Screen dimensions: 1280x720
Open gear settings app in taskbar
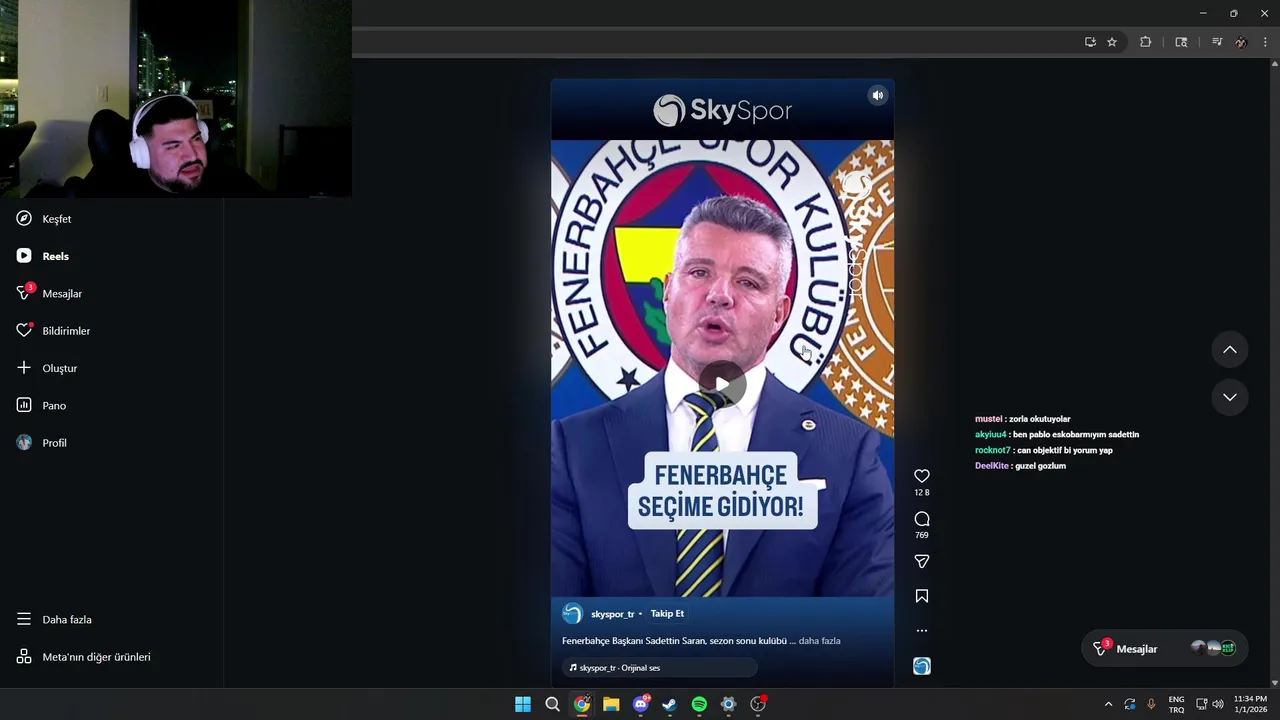coord(729,705)
